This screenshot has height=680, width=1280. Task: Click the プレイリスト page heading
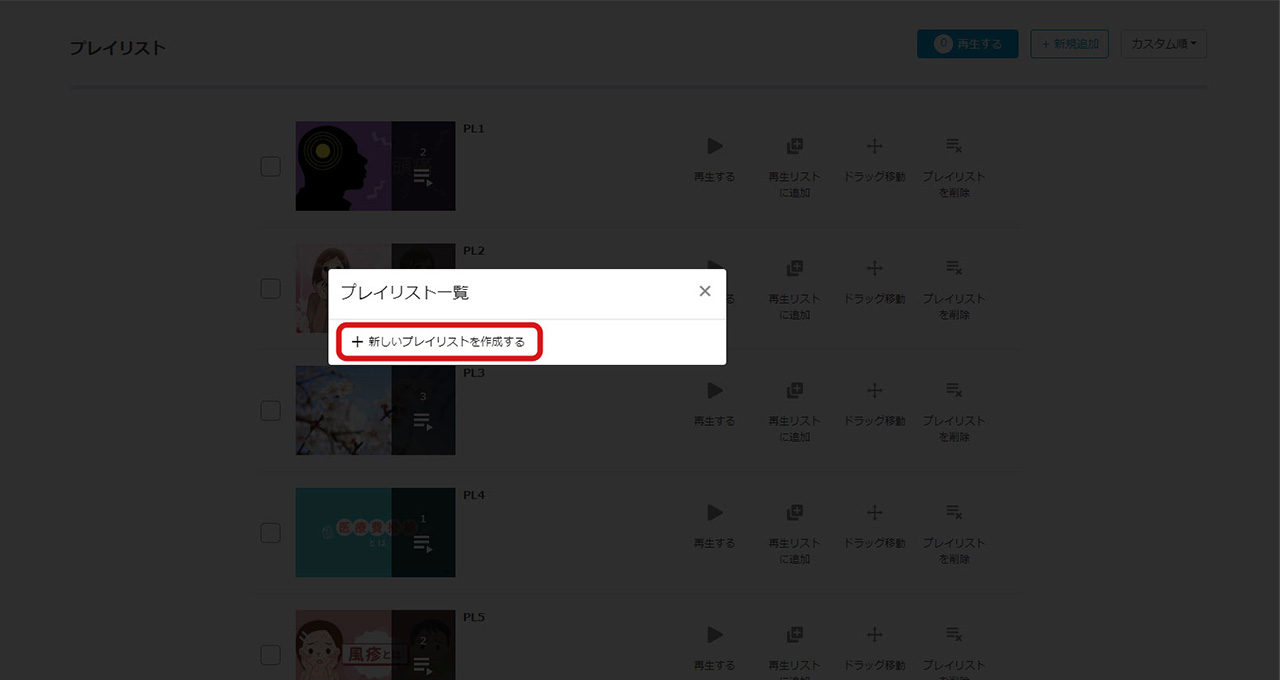[118, 48]
